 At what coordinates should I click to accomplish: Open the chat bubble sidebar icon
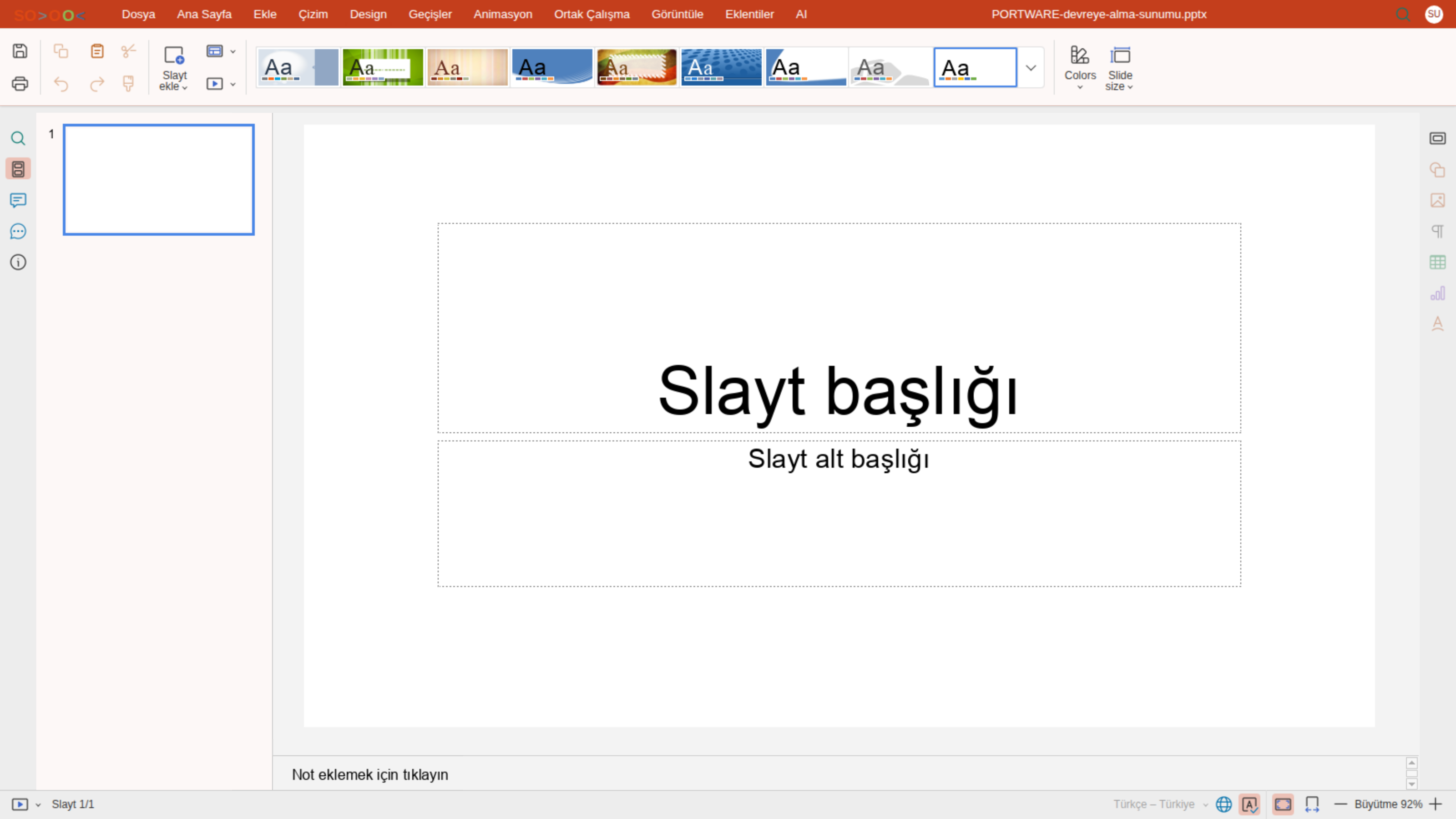tap(18, 231)
